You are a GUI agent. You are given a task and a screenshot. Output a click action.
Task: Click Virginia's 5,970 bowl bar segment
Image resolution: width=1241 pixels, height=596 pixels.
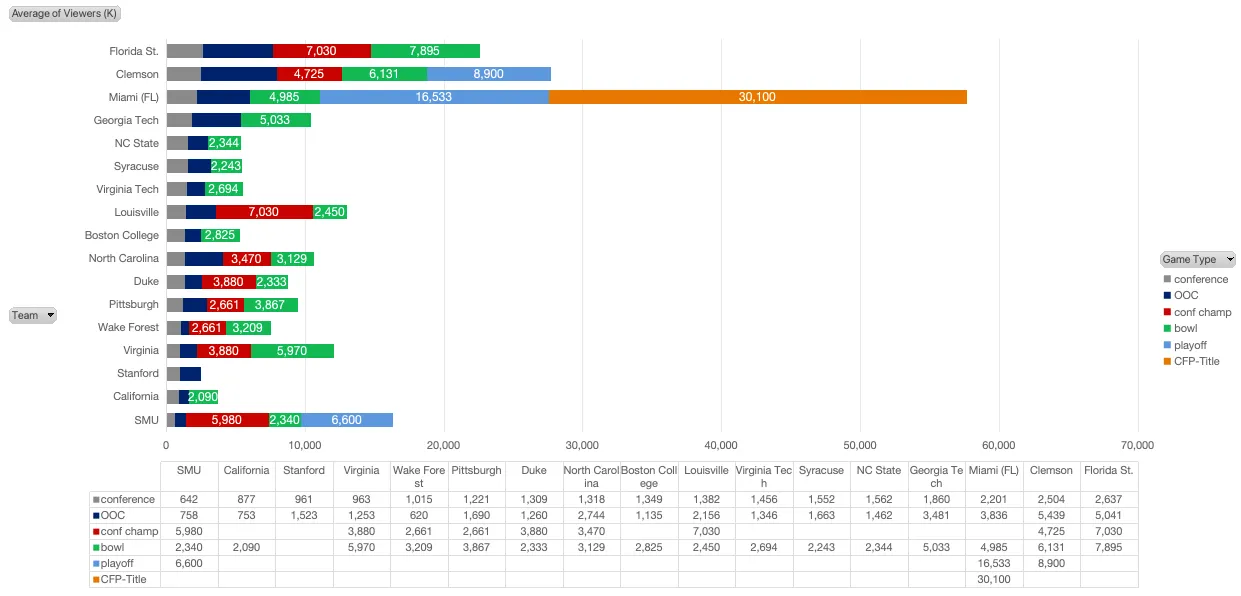point(293,351)
